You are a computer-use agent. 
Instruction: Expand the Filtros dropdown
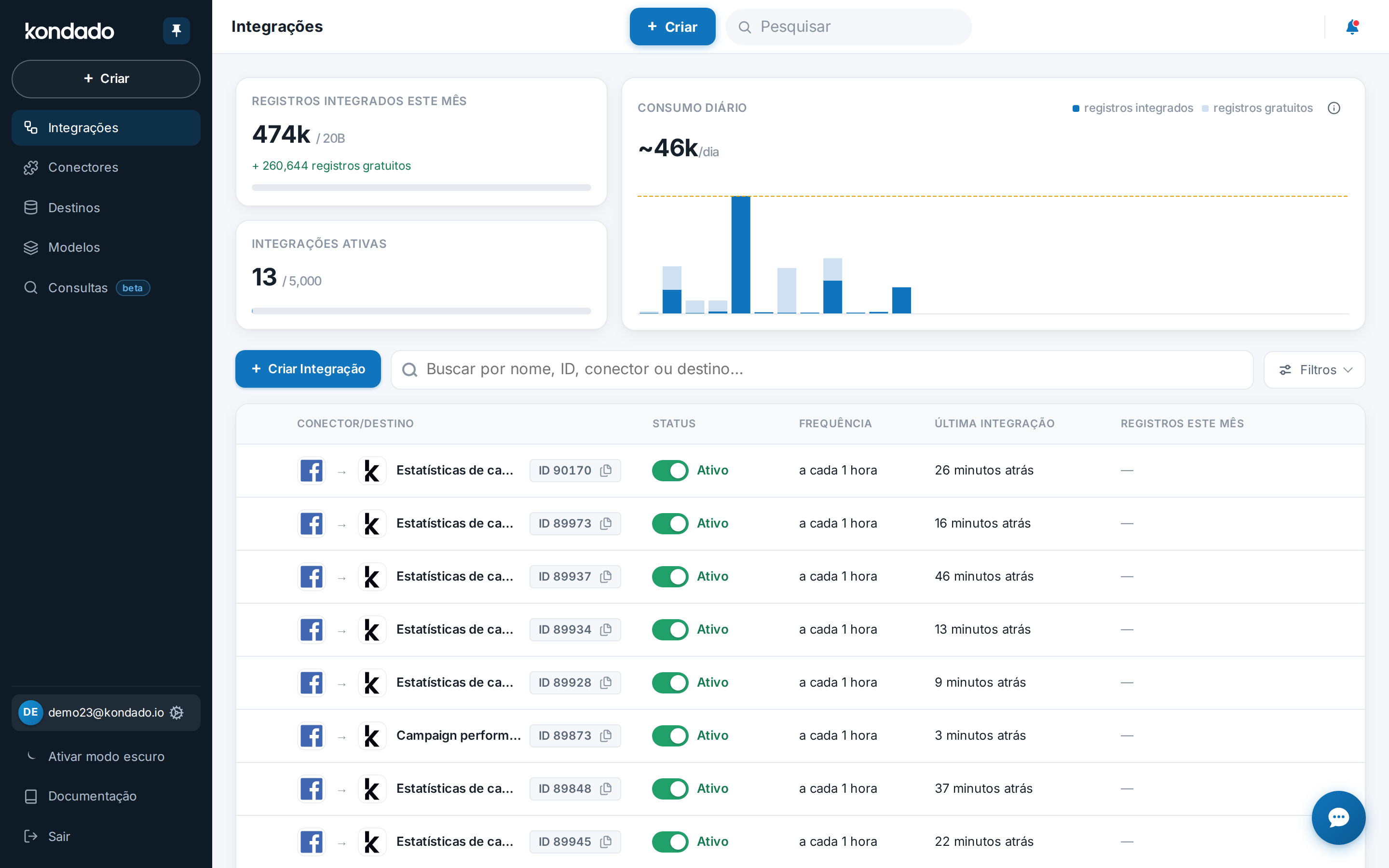(1314, 370)
